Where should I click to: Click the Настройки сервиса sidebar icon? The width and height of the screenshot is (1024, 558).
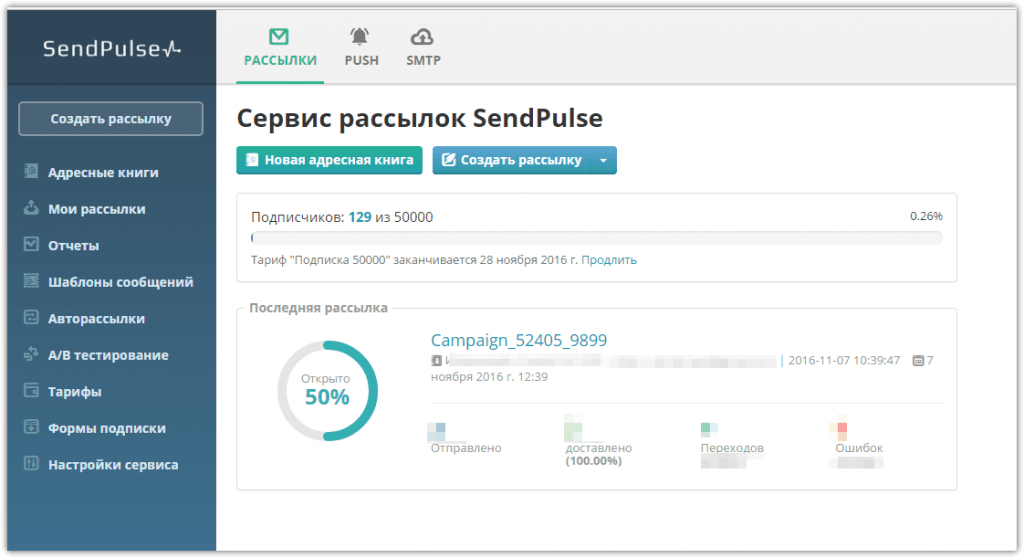31,464
